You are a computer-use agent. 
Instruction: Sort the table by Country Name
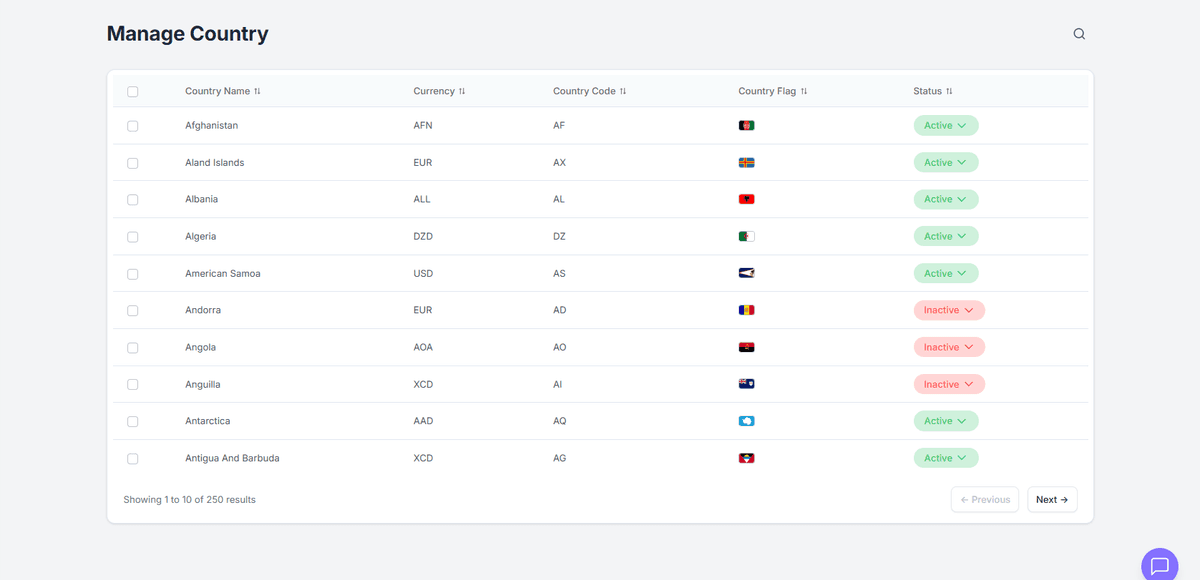257,91
